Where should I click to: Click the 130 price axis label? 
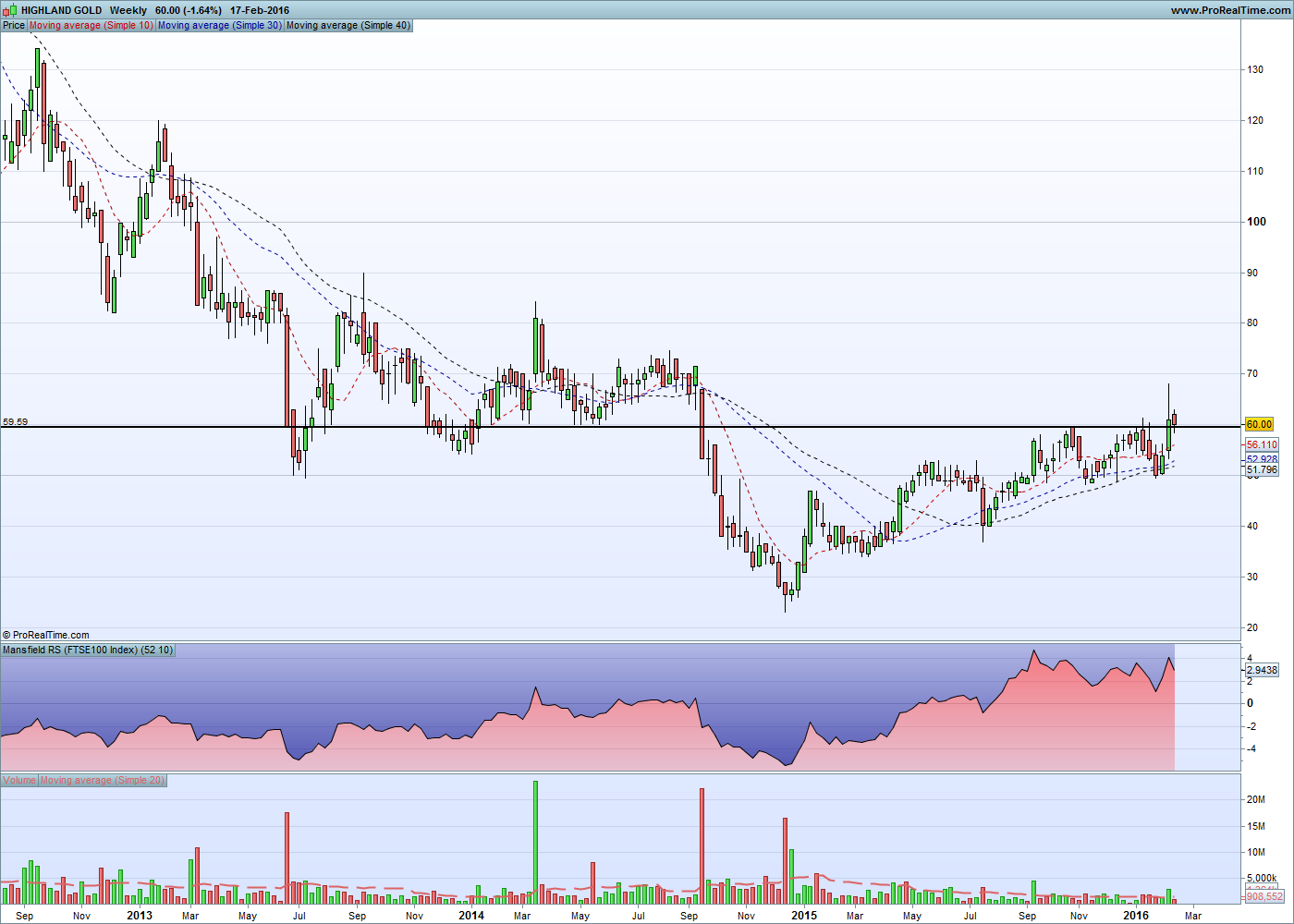1255,69
